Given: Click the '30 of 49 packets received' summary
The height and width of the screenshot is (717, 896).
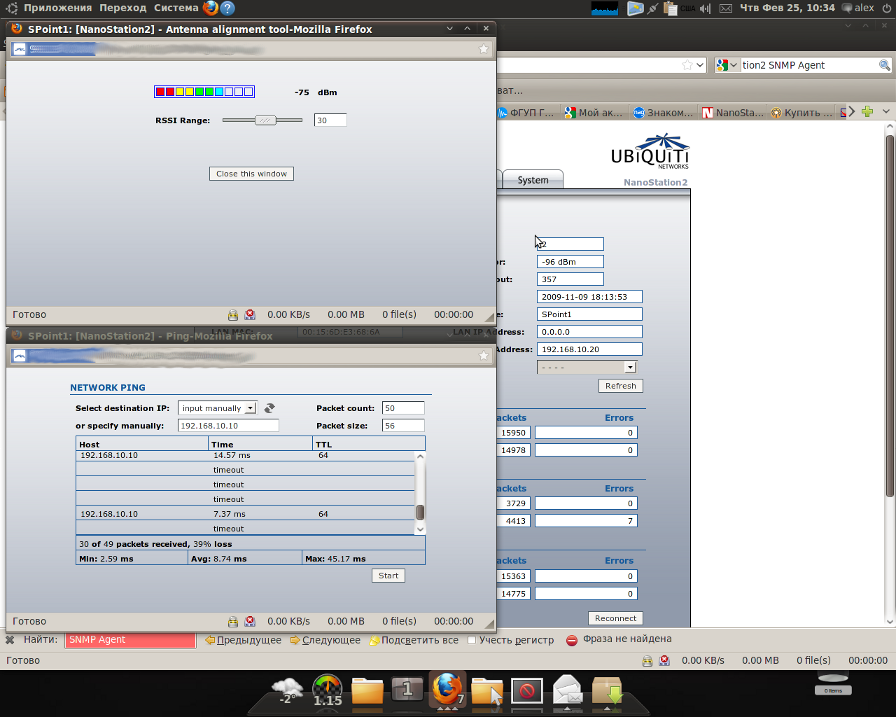Looking at the screenshot, I should (155, 544).
